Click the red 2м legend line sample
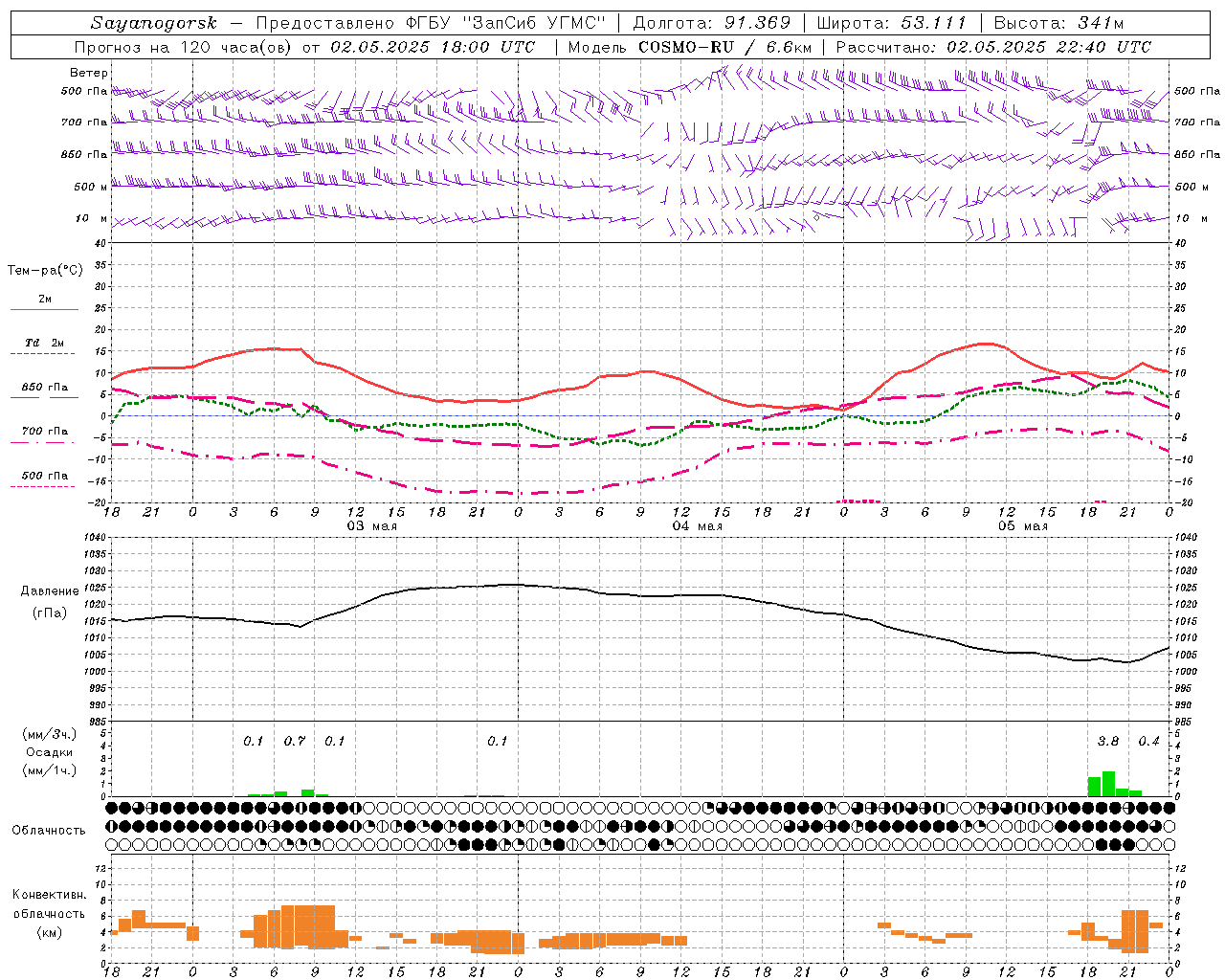 (x=44, y=310)
